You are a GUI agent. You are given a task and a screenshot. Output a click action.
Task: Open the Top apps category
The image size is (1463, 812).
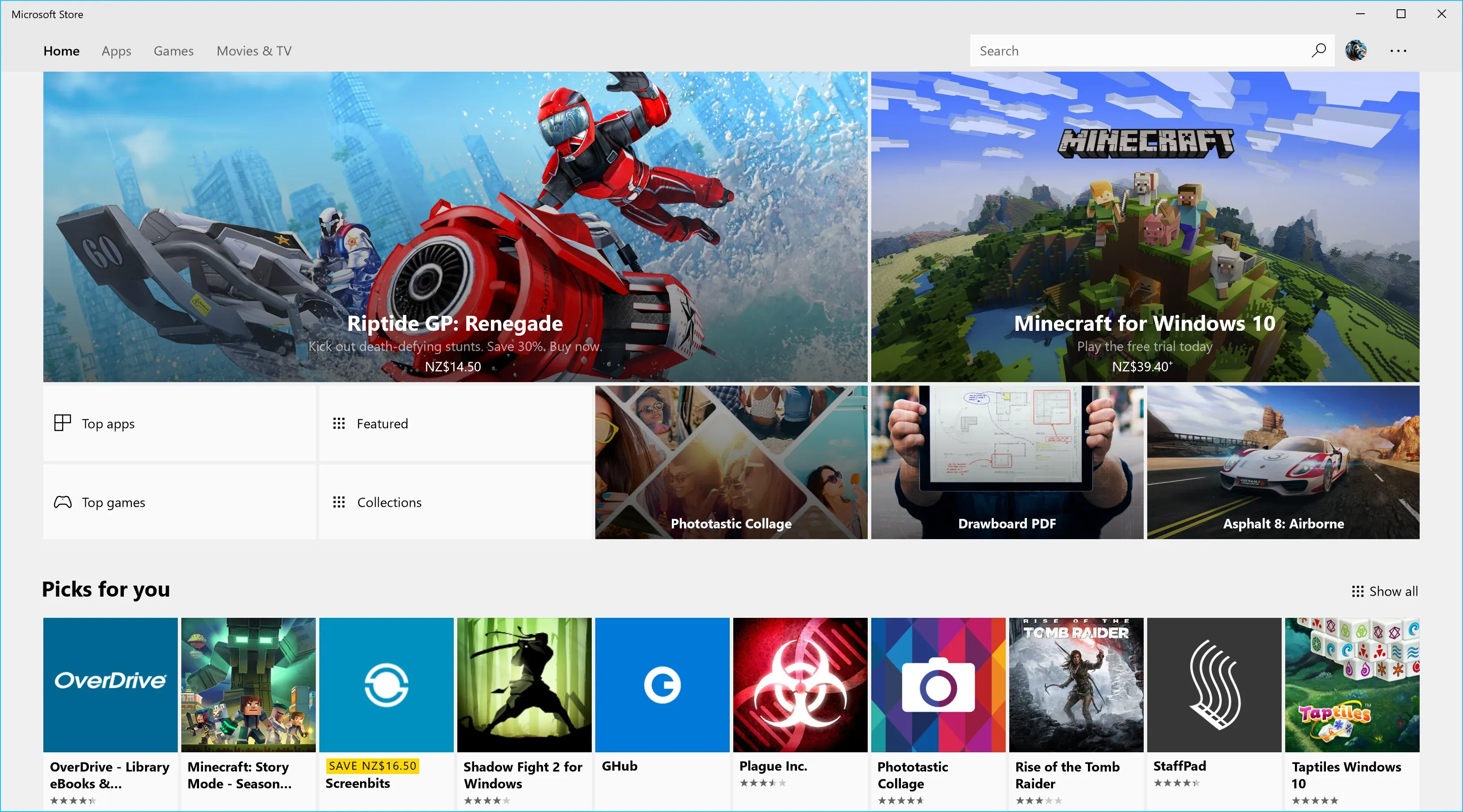pyautogui.click(x=179, y=423)
